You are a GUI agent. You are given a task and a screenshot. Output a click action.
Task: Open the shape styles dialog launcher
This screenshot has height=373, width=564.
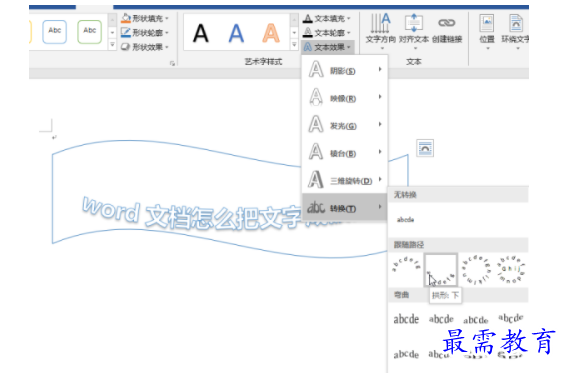(172, 63)
